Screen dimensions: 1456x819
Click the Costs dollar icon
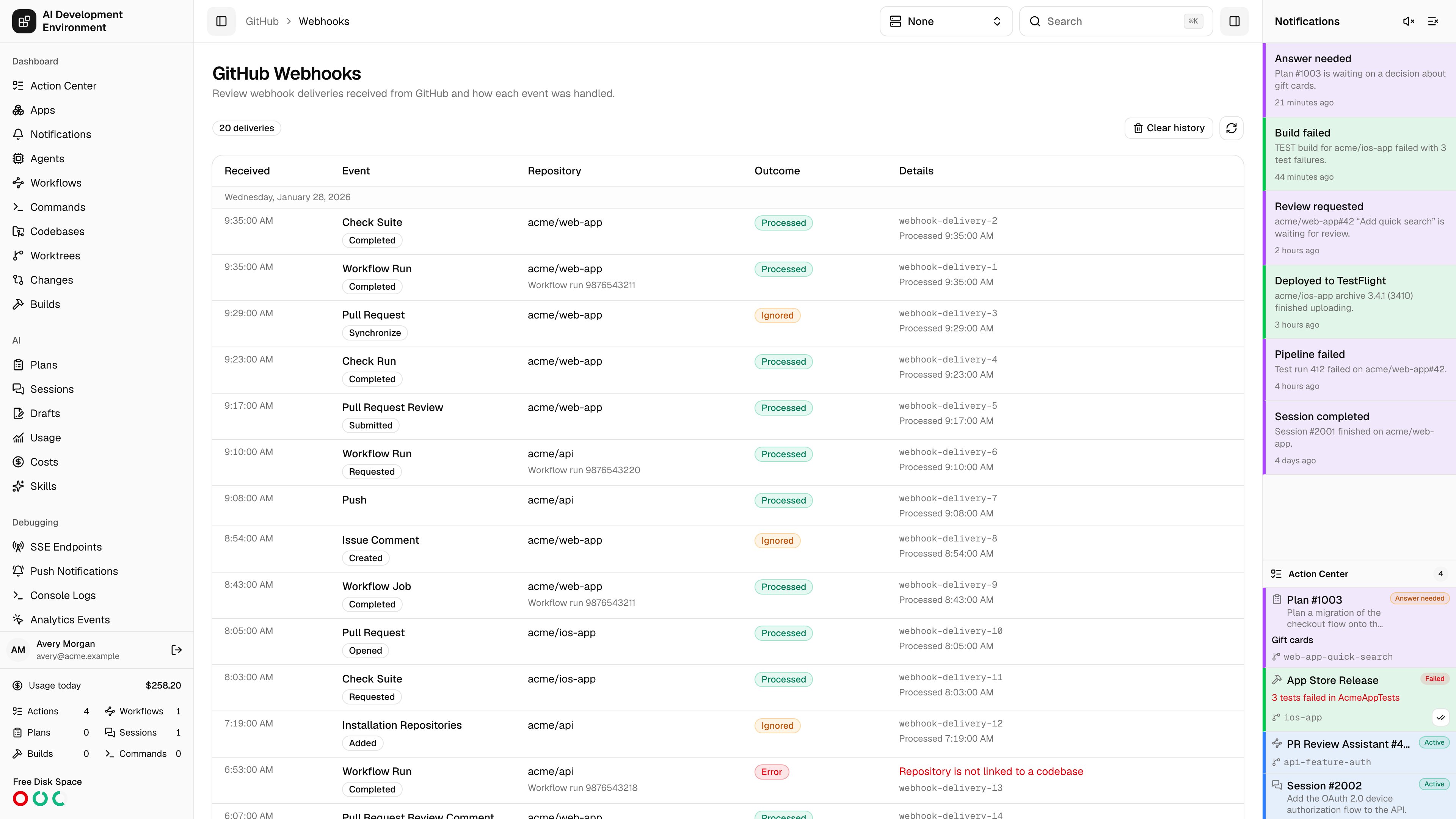(18, 462)
